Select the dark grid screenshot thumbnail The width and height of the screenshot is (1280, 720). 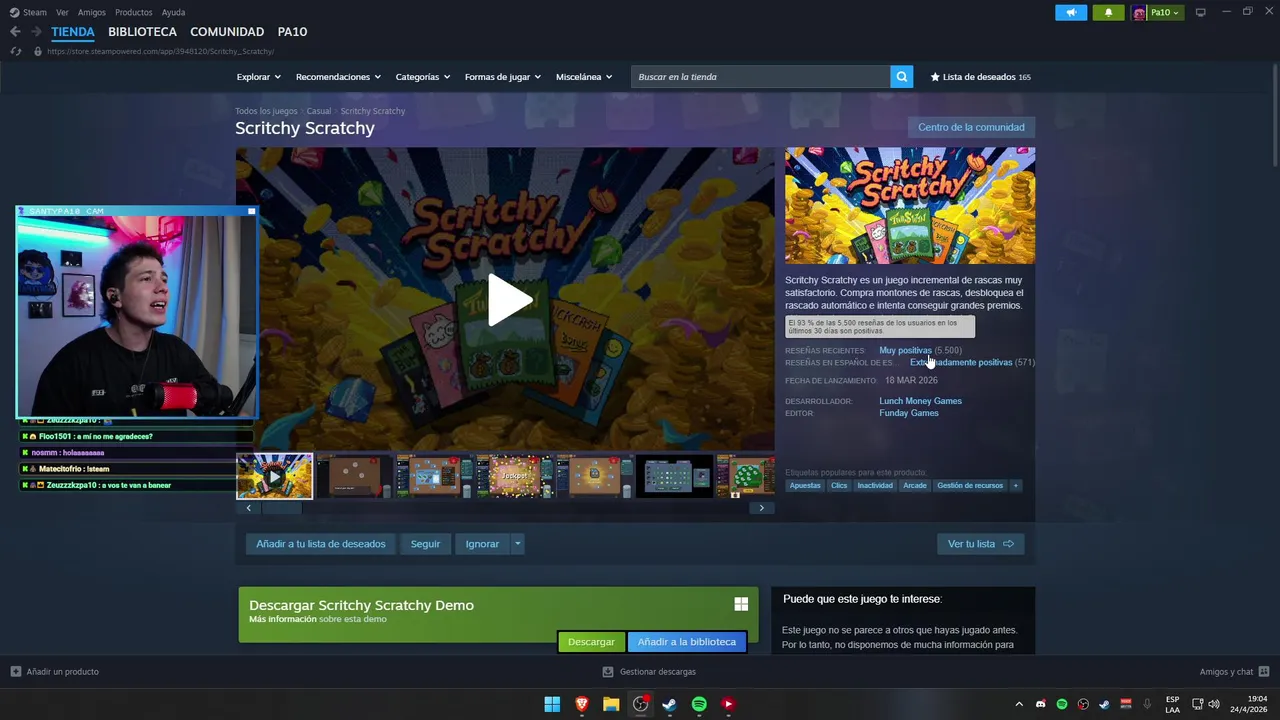pyautogui.click(x=674, y=476)
